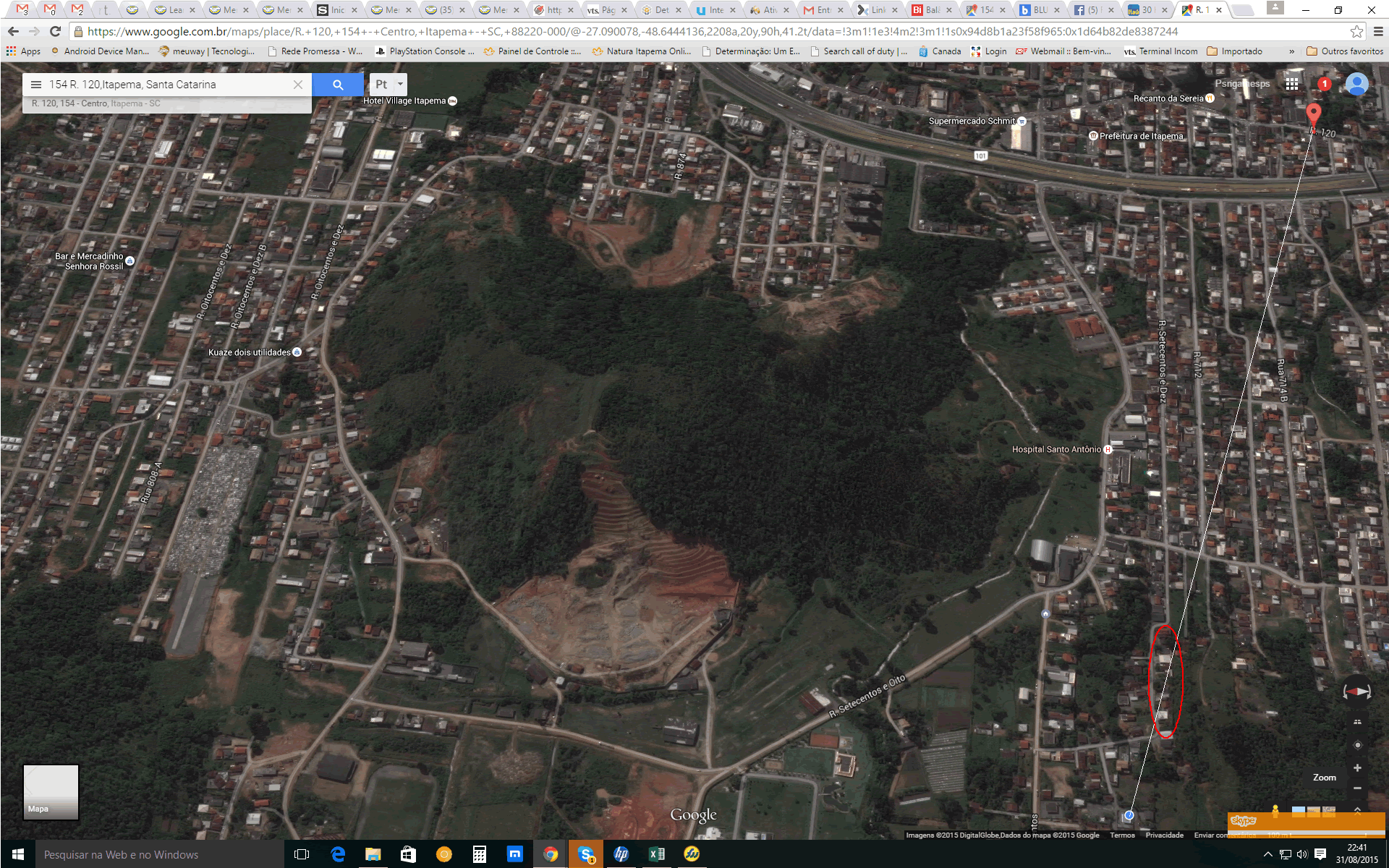Open the Google apps grid
The height and width of the screenshot is (868, 1389).
coord(1292,84)
